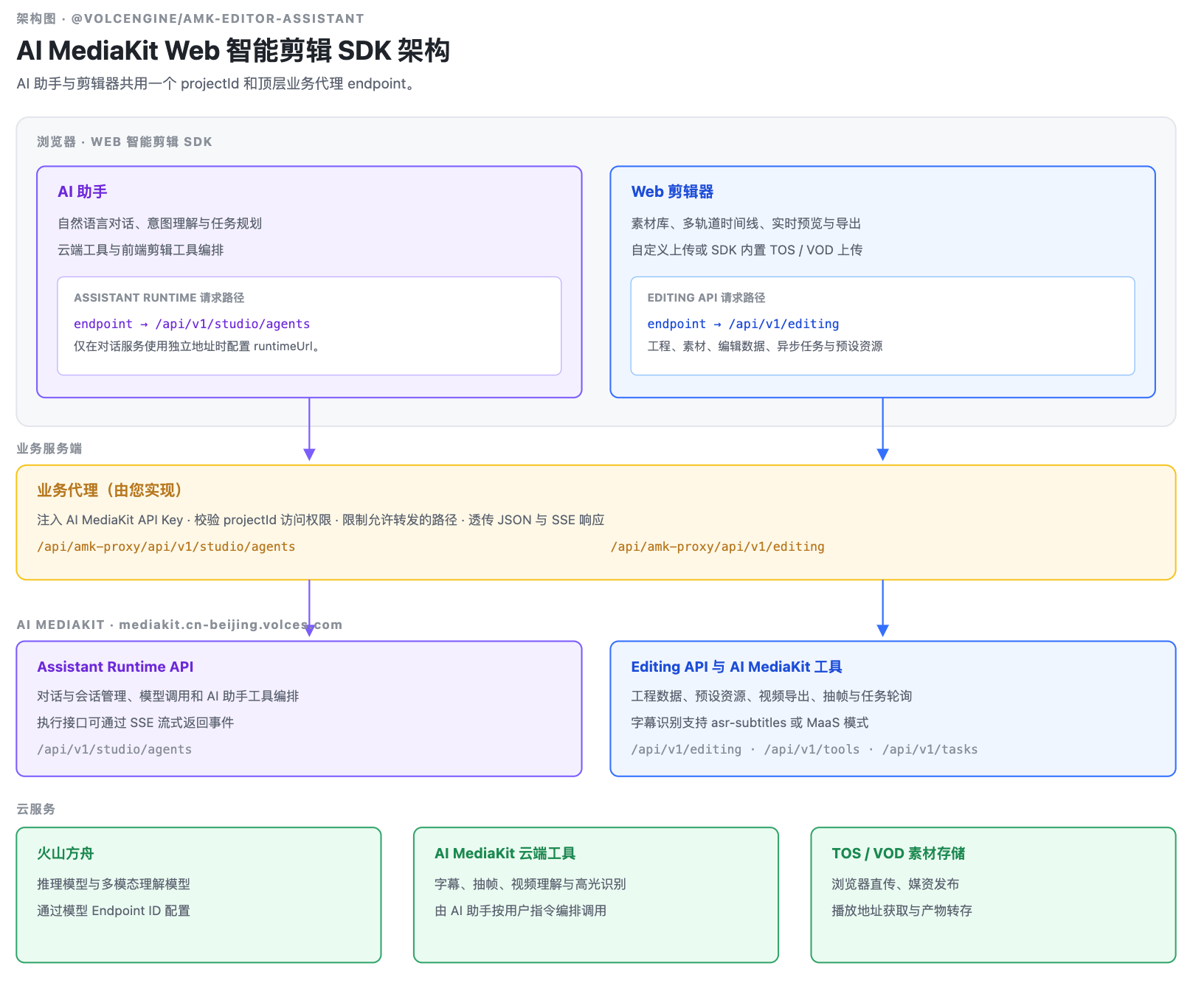Click the ASSISTANT RUNTIME 请求路径 inner panel label
This screenshot has width=1204, height=994.
159,298
